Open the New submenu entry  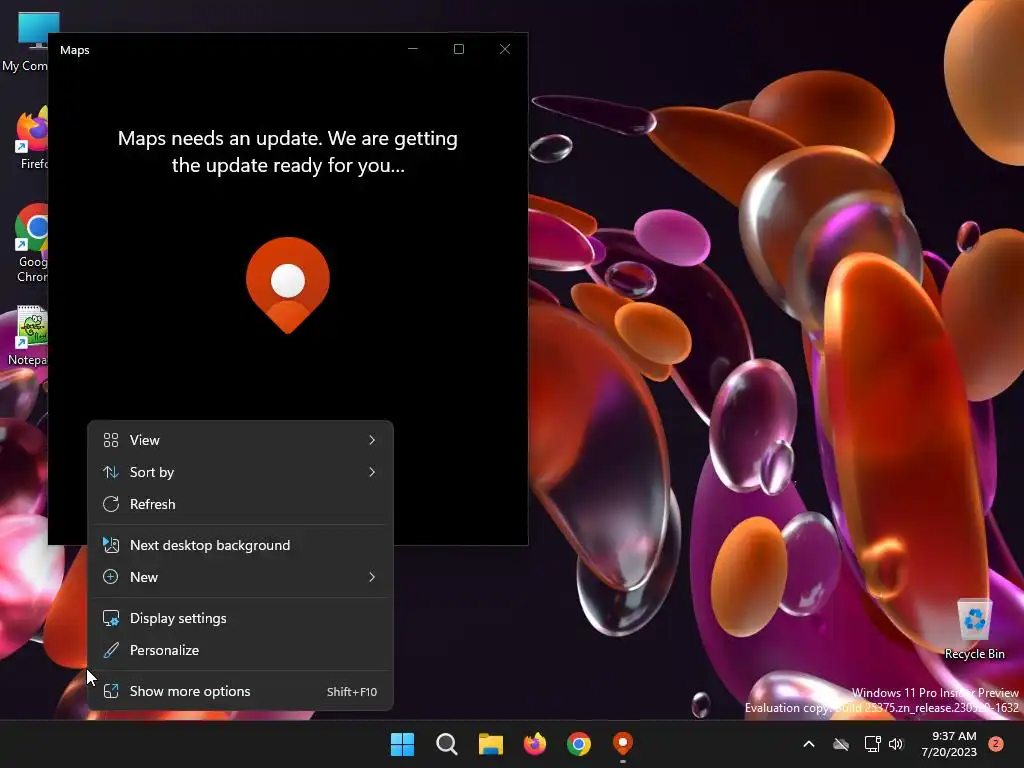point(240,577)
